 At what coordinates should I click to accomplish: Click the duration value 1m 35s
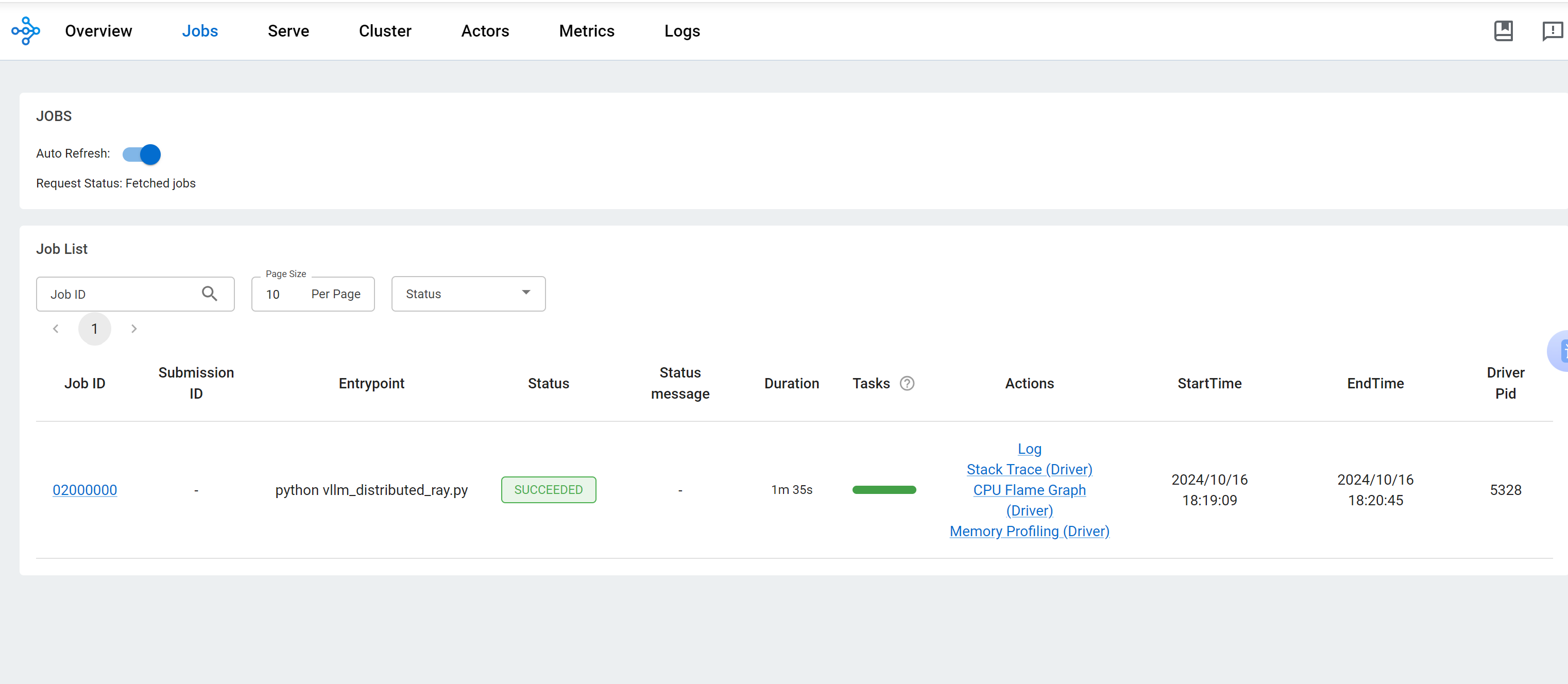click(791, 490)
